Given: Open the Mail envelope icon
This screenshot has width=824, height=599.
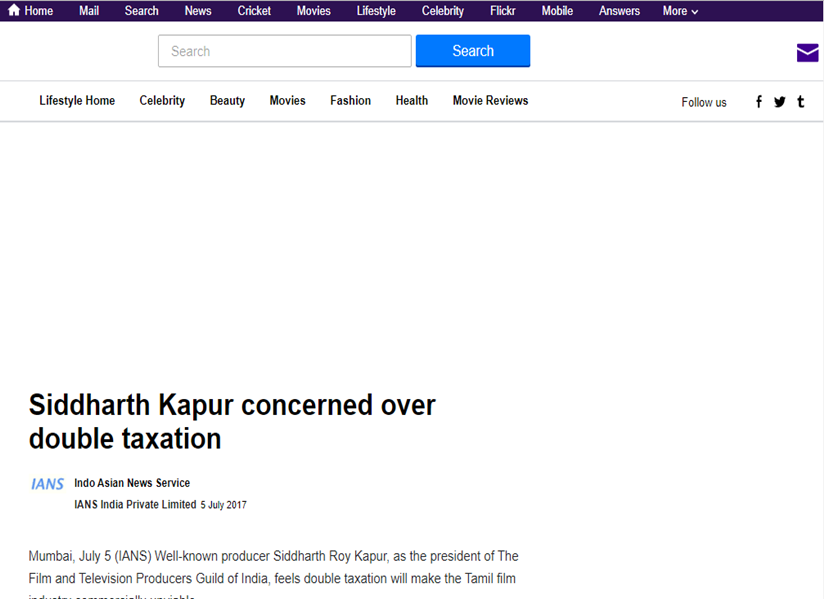Looking at the screenshot, I should pyautogui.click(x=807, y=53).
